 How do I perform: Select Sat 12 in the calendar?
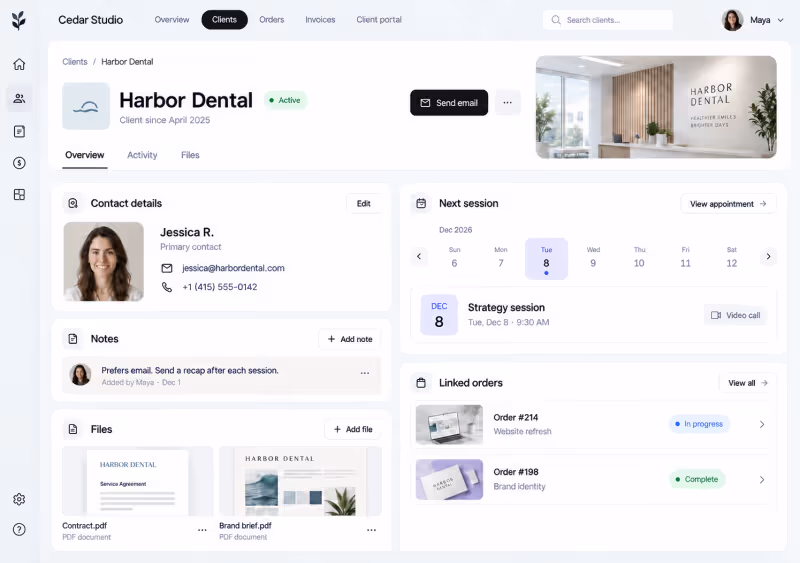tap(732, 258)
